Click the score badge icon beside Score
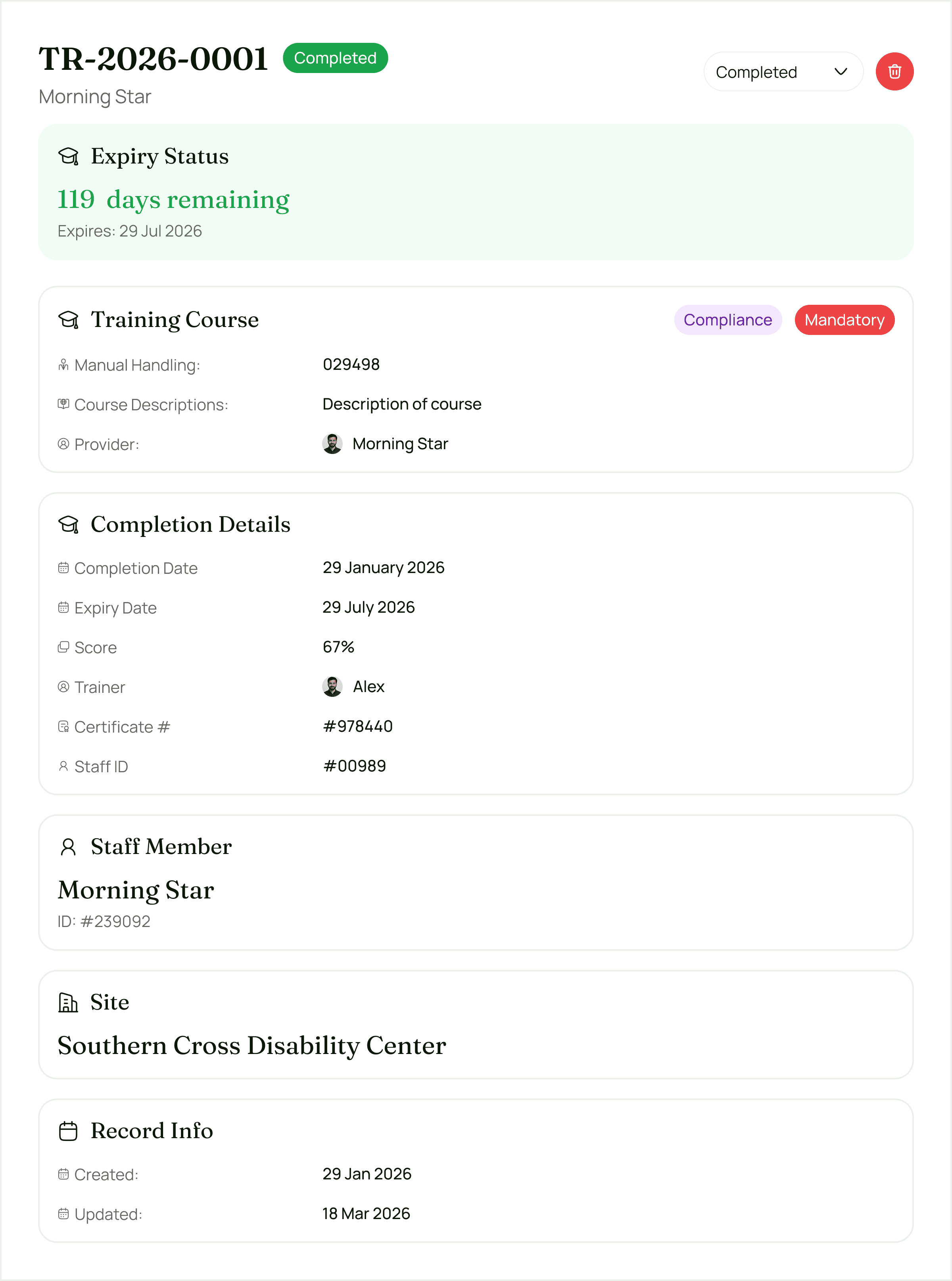 tap(63, 647)
